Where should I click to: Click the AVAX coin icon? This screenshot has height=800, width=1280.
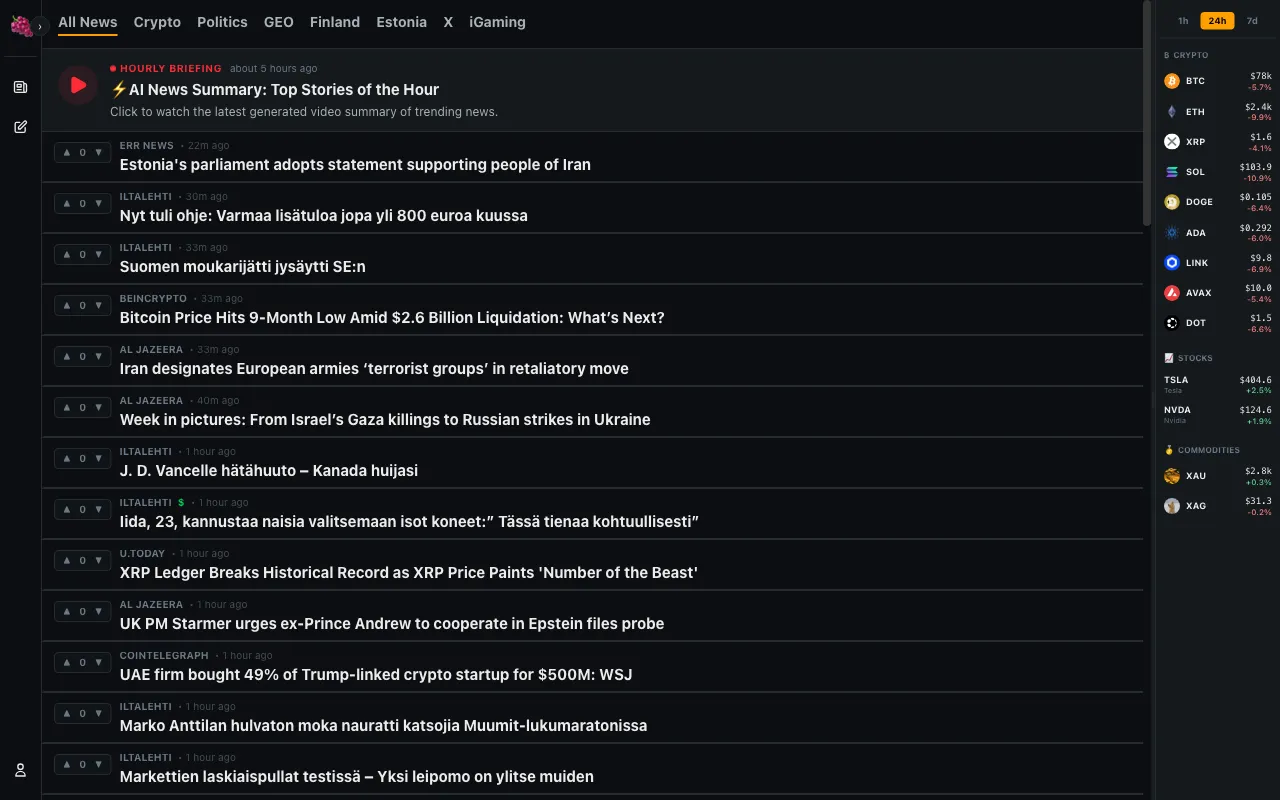coord(1172,293)
